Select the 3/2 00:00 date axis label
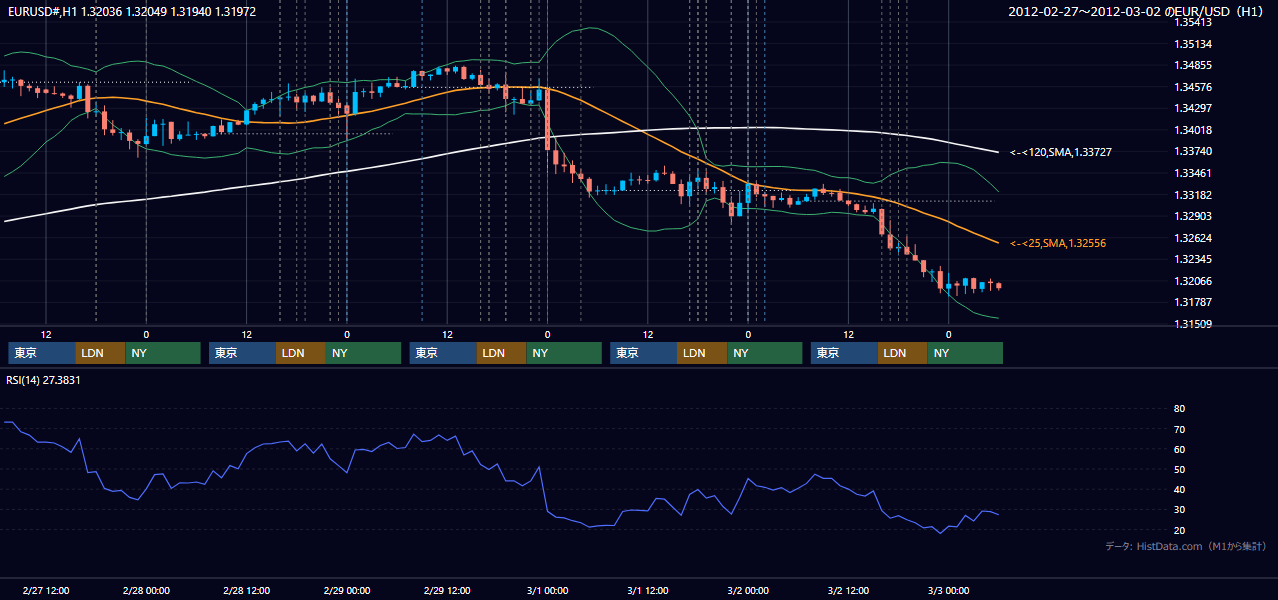The height and width of the screenshot is (600, 1278). [x=748, y=590]
